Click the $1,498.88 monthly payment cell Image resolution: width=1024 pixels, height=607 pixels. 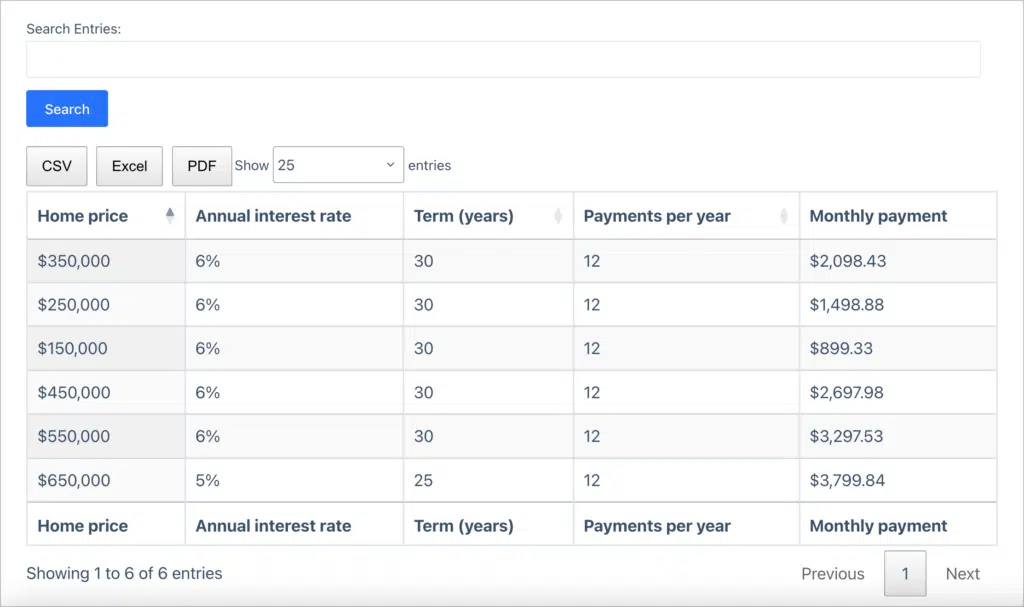click(898, 304)
